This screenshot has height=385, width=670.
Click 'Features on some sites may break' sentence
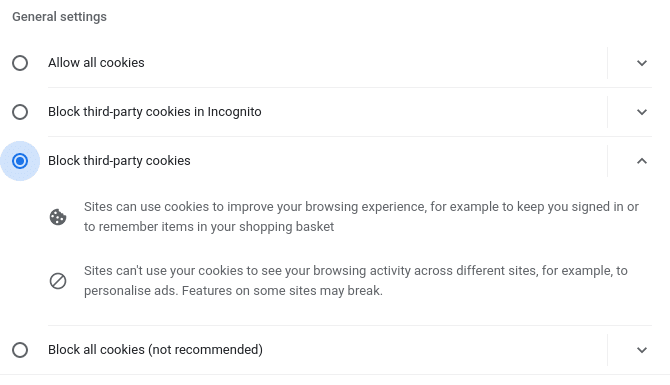click(x=282, y=291)
